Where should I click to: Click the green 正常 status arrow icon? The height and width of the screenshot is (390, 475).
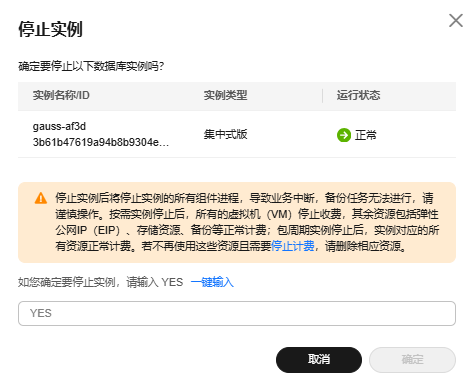[344, 135]
